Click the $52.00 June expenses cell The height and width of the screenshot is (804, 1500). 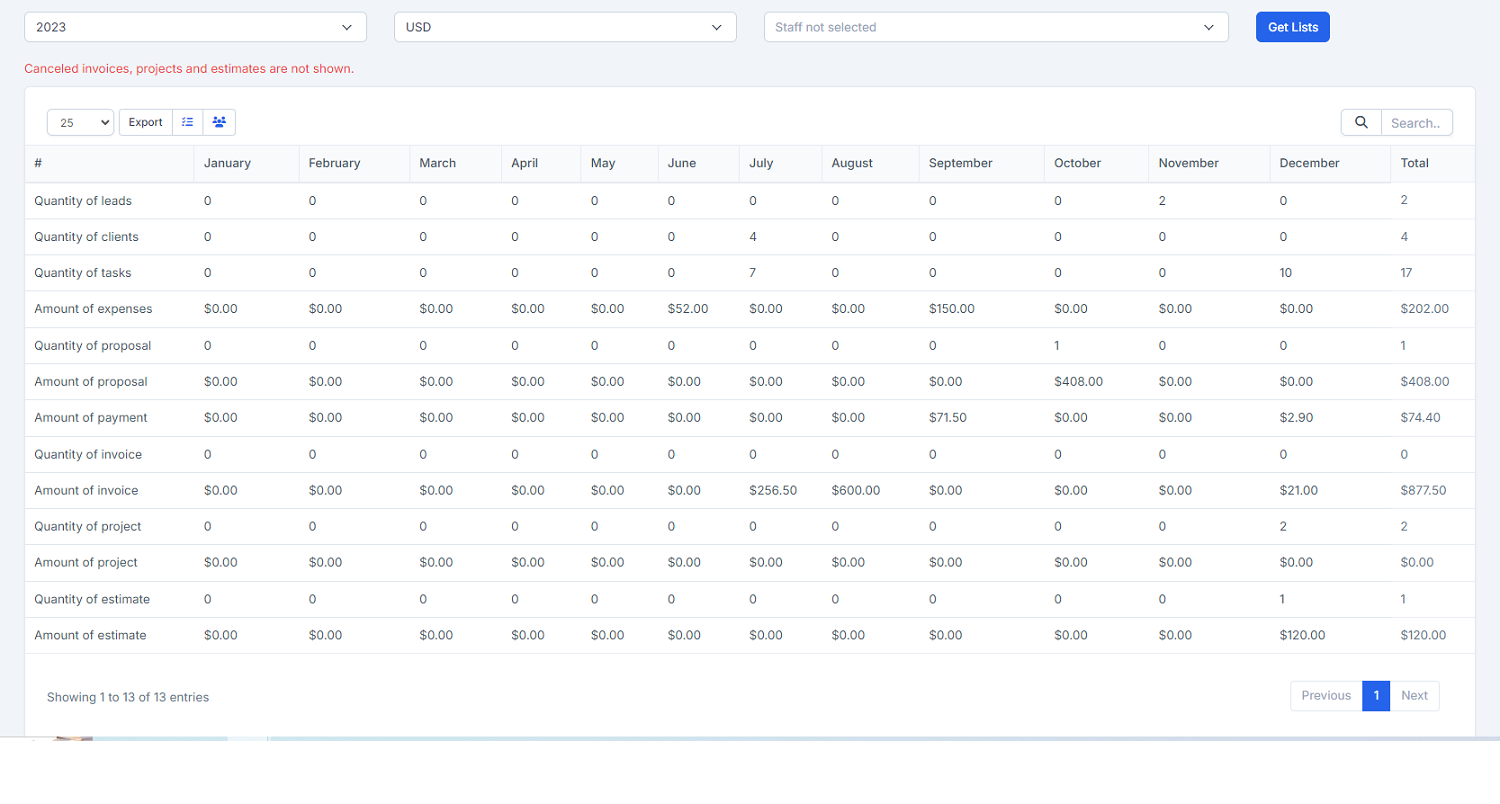pos(688,309)
